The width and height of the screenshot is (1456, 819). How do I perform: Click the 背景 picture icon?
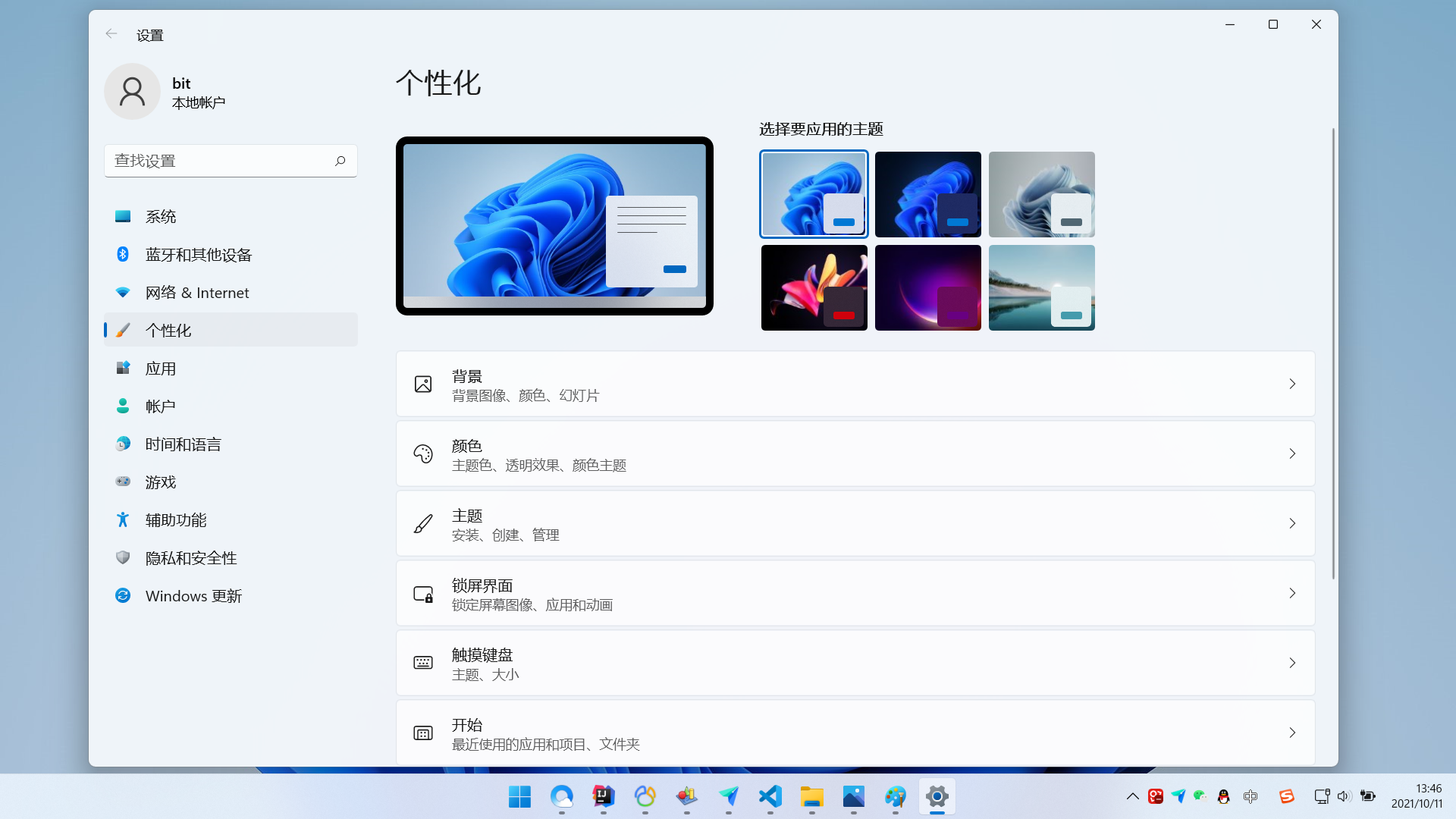click(423, 384)
